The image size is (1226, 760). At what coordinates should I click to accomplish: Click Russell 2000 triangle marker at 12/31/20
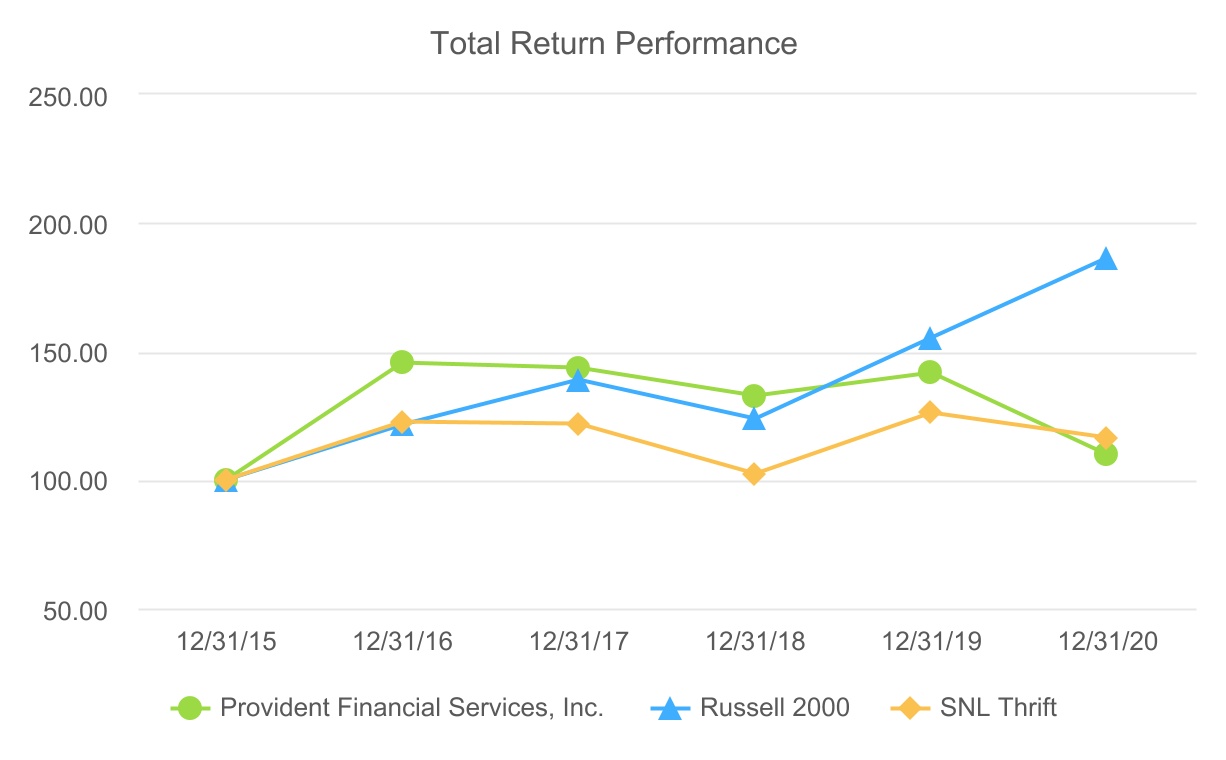pos(1105,260)
